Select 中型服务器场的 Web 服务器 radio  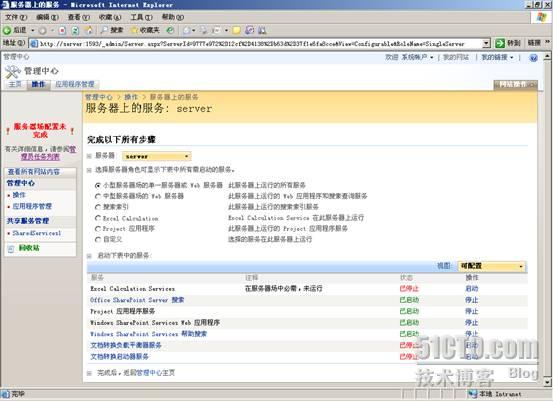(98, 196)
